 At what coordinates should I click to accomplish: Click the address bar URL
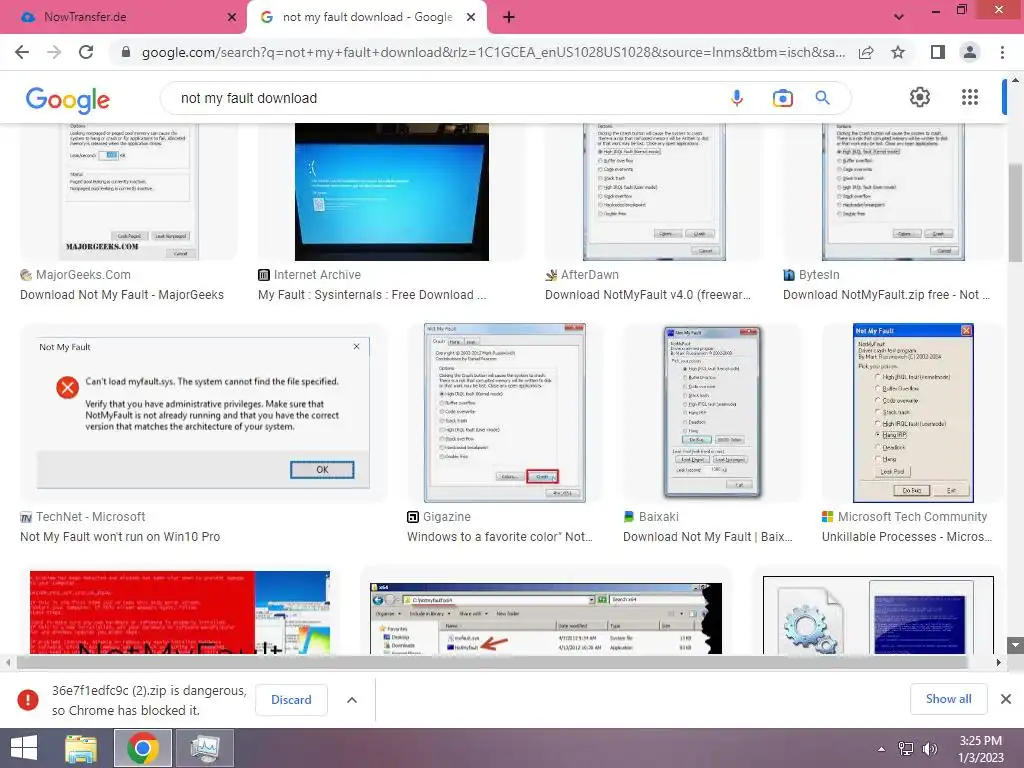tap(493, 52)
